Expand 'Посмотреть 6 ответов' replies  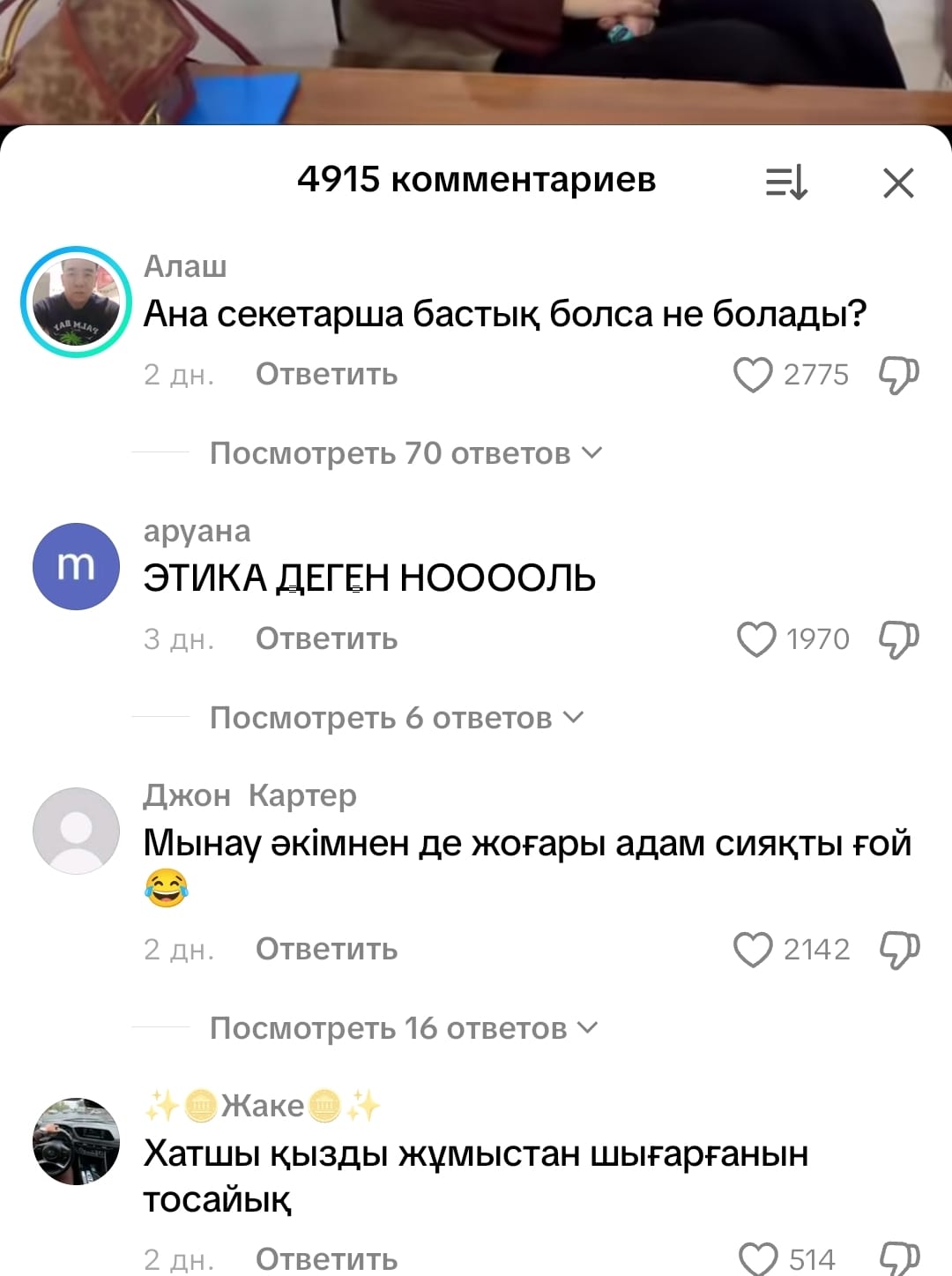pos(397,718)
